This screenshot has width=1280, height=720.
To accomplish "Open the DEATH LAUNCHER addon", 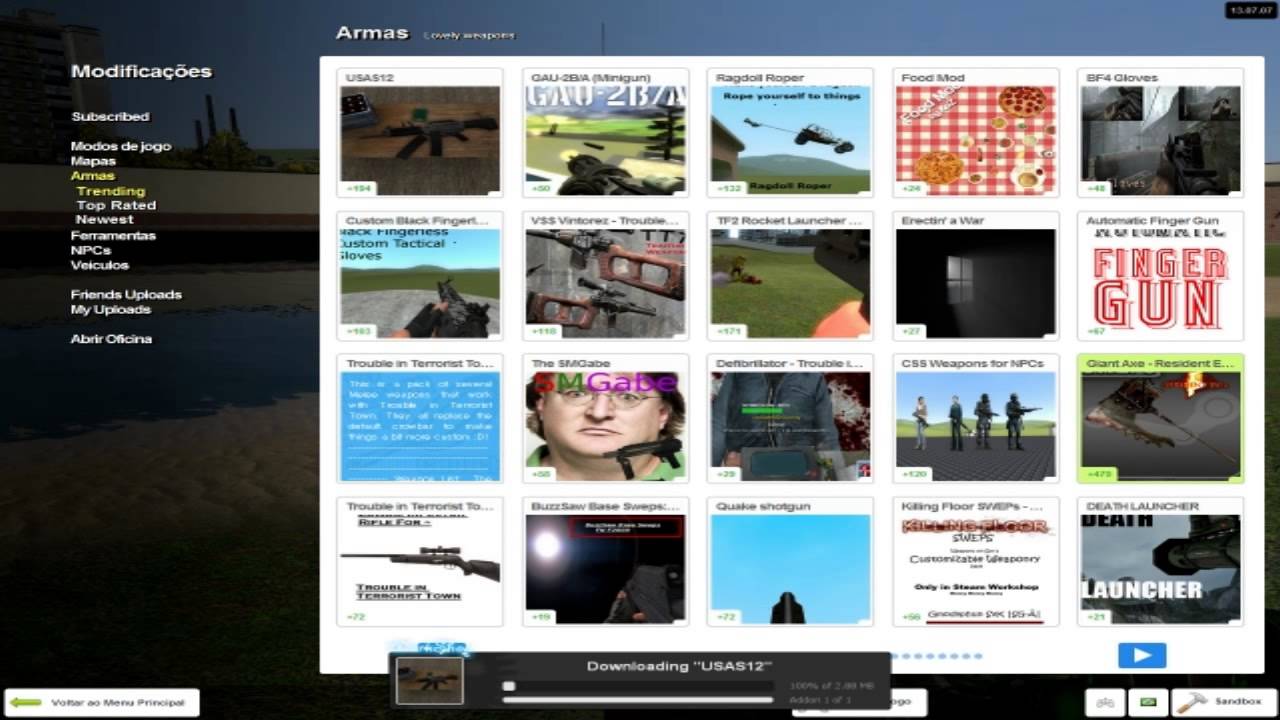I will point(1160,562).
